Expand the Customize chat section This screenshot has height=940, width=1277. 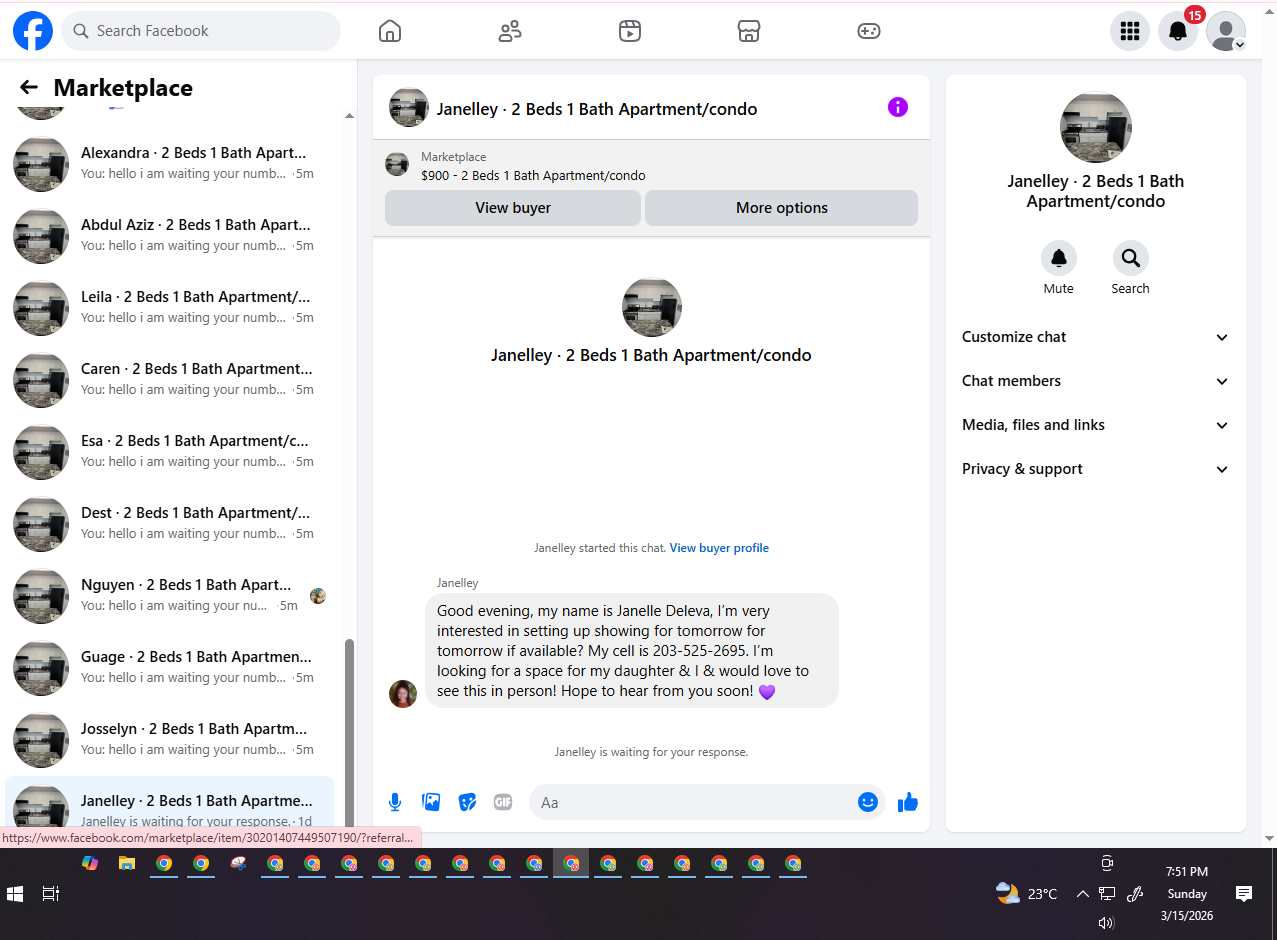tap(1096, 337)
